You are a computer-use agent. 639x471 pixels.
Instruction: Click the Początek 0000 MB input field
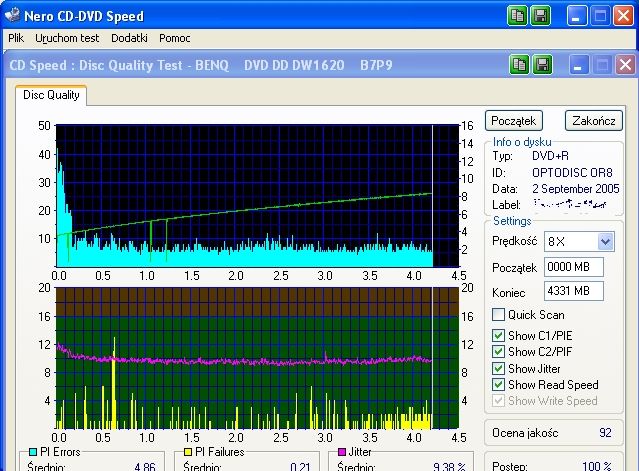[x=573, y=267]
